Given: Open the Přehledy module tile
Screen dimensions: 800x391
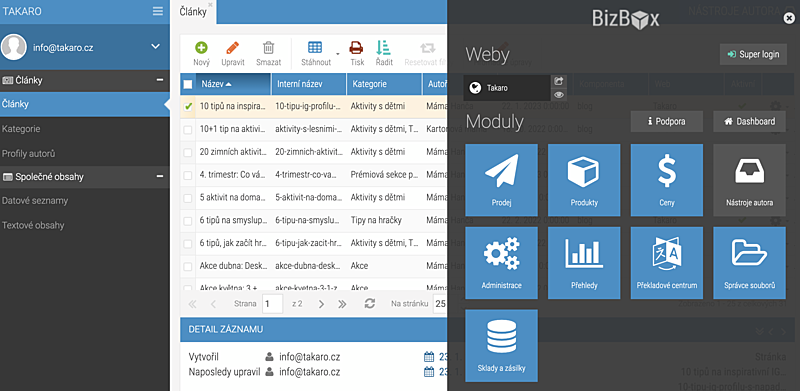Looking at the screenshot, I should pyautogui.click(x=584, y=263).
